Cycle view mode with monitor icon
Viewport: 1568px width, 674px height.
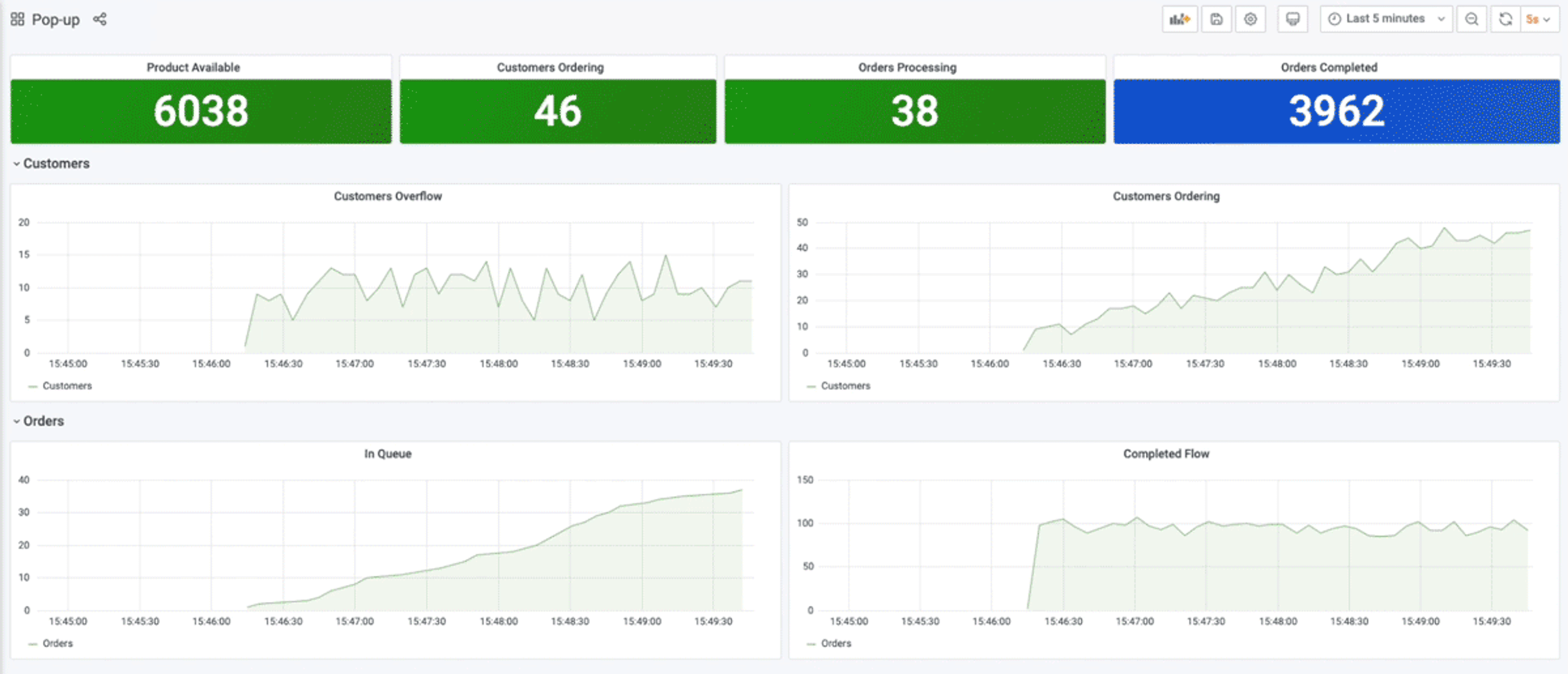coord(1292,20)
